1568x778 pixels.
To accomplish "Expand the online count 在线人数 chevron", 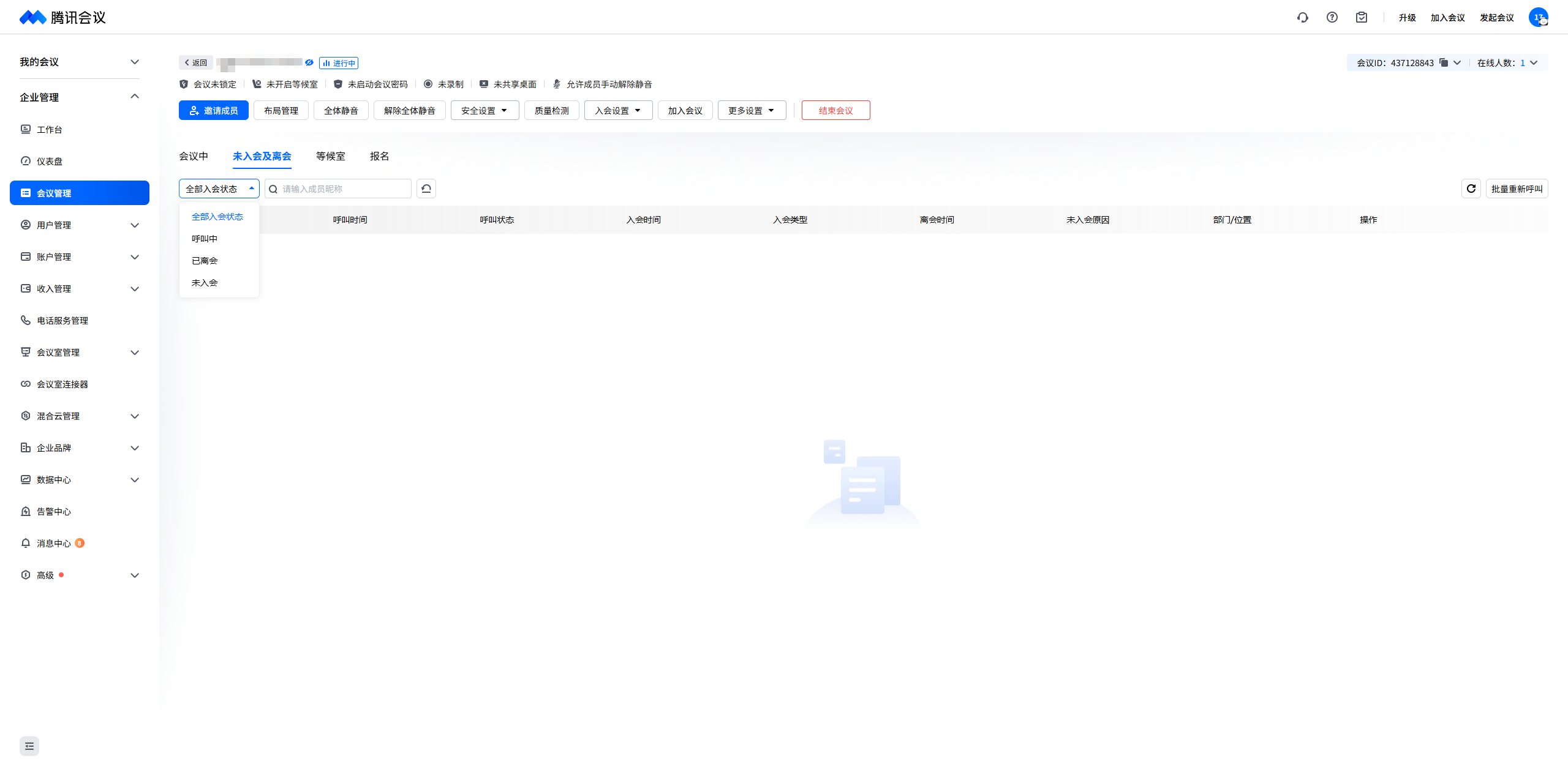I will click(1534, 62).
